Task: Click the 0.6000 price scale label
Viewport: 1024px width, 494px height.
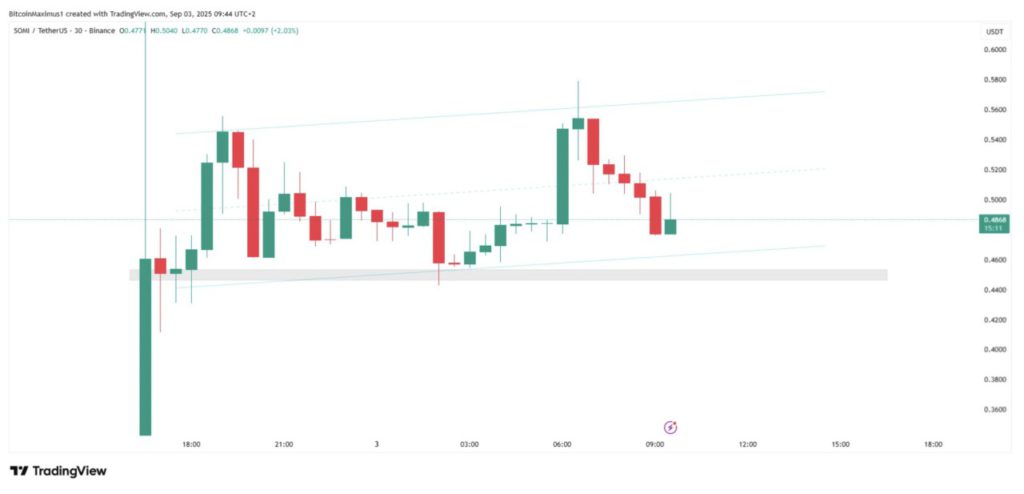Action: 993,49
